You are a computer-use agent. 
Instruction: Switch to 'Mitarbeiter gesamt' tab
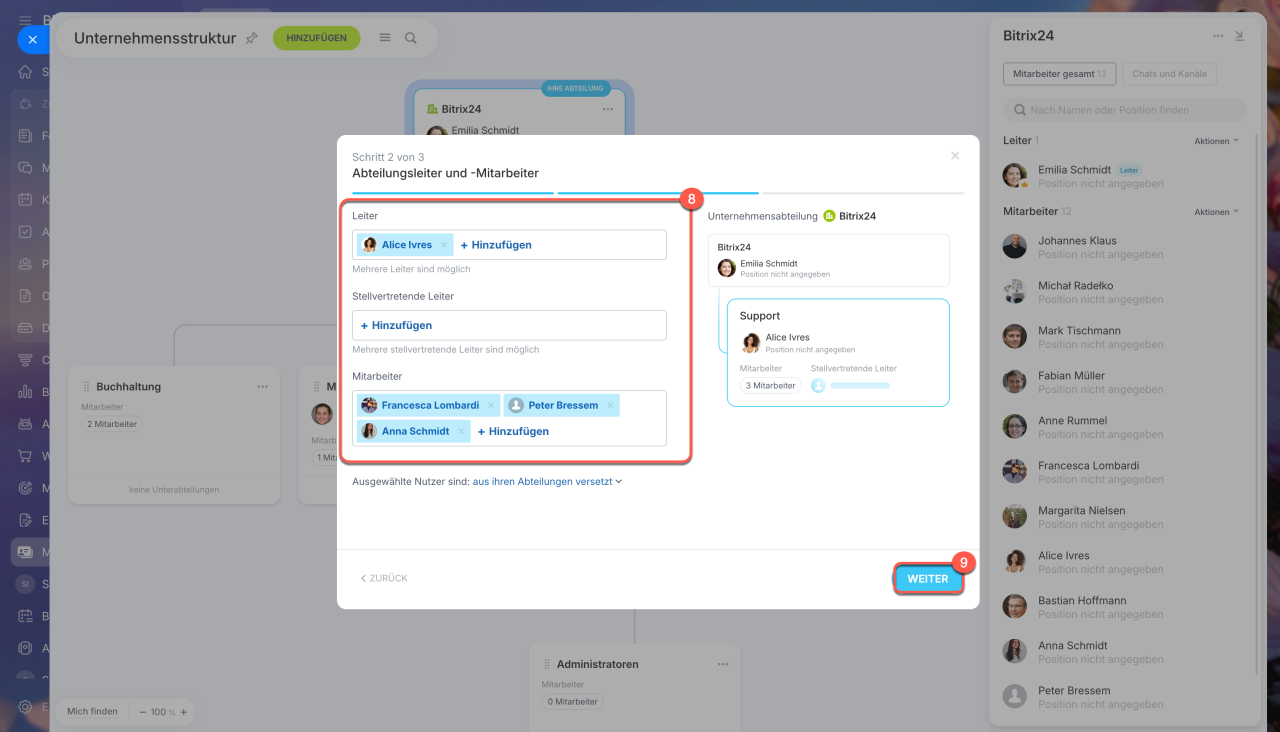[1059, 74]
